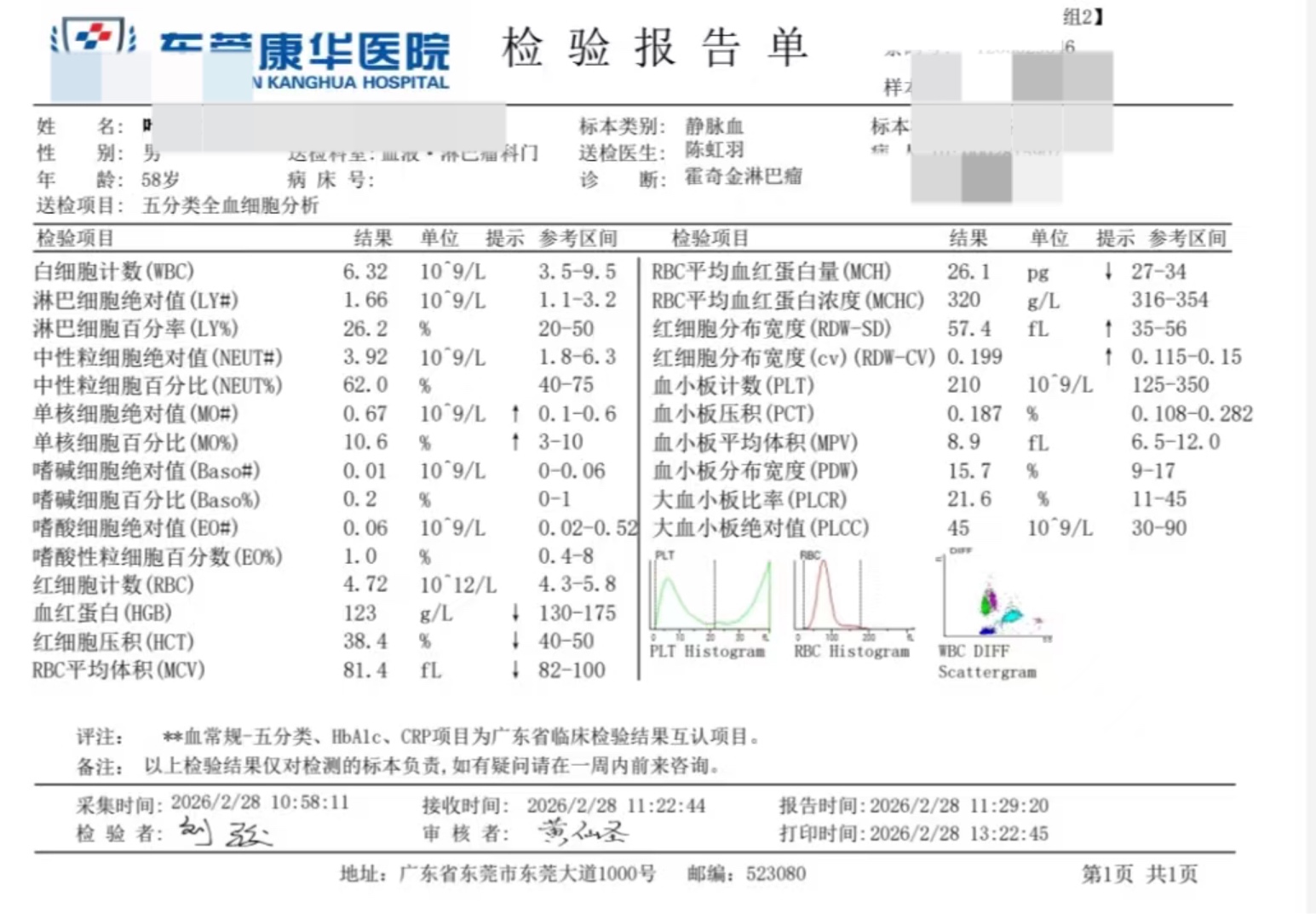
Task: Click the down arrow flag in HGB row
Action: [515, 613]
